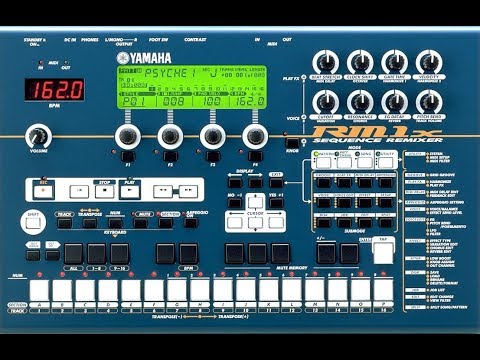The width and height of the screenshot is (480, 360).
Task: Open the PLAY FX submode
Action: pyautogui.click(x=344, y=182)
